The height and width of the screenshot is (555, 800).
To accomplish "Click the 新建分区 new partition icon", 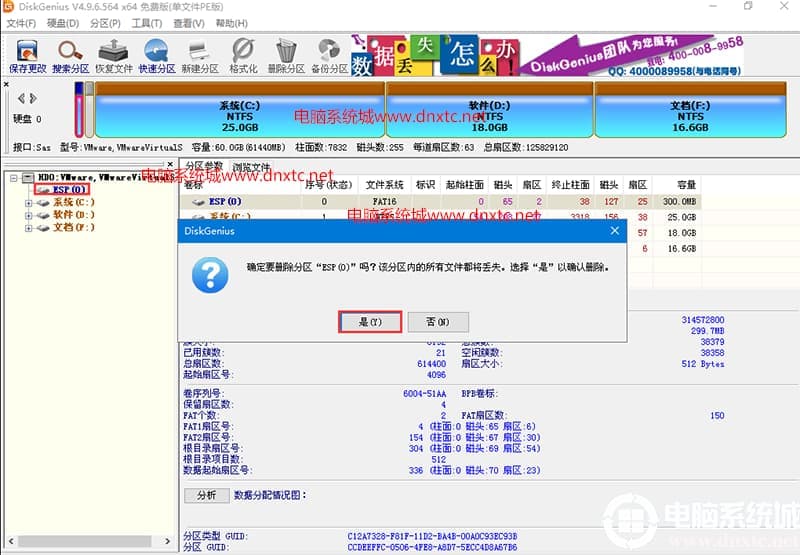I will tap(199, 56).
